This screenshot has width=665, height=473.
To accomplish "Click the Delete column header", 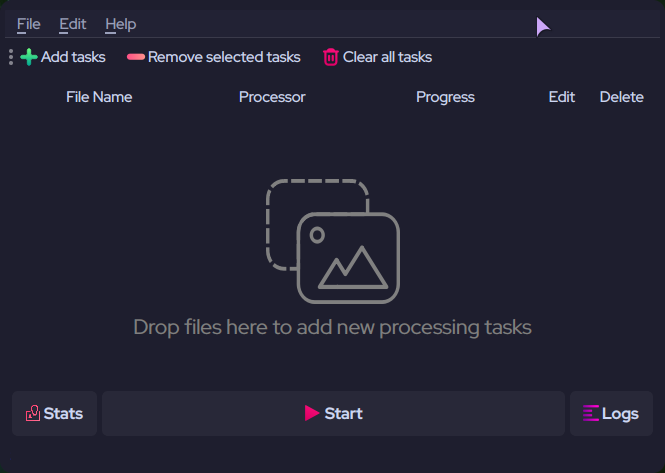I will [621, 97].
